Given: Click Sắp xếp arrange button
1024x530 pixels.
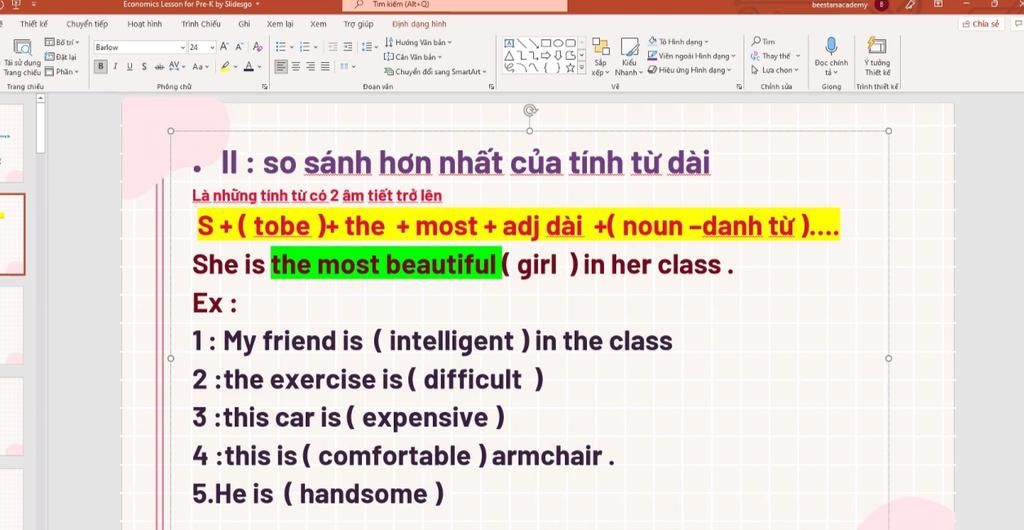Looking at the screenshot, I should 600,57.
